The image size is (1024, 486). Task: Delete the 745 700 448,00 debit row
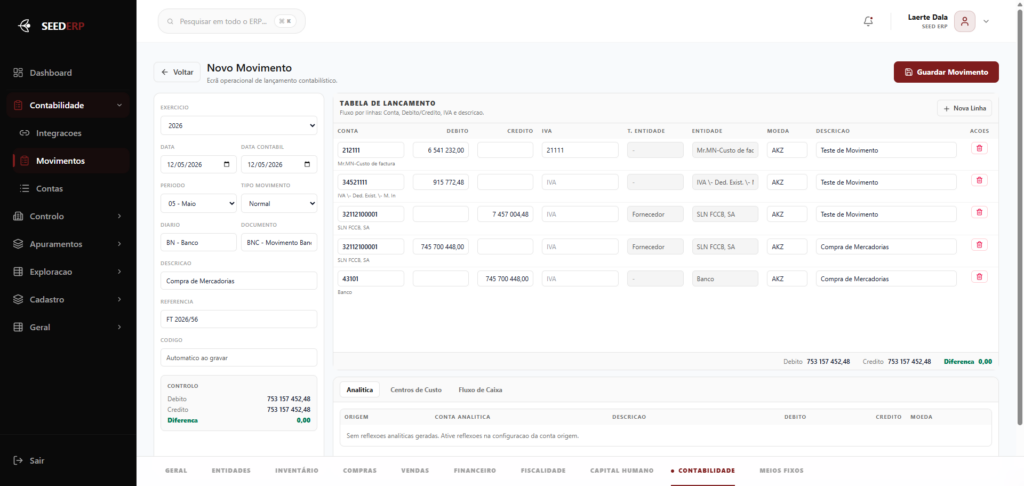tap(979, 245)
